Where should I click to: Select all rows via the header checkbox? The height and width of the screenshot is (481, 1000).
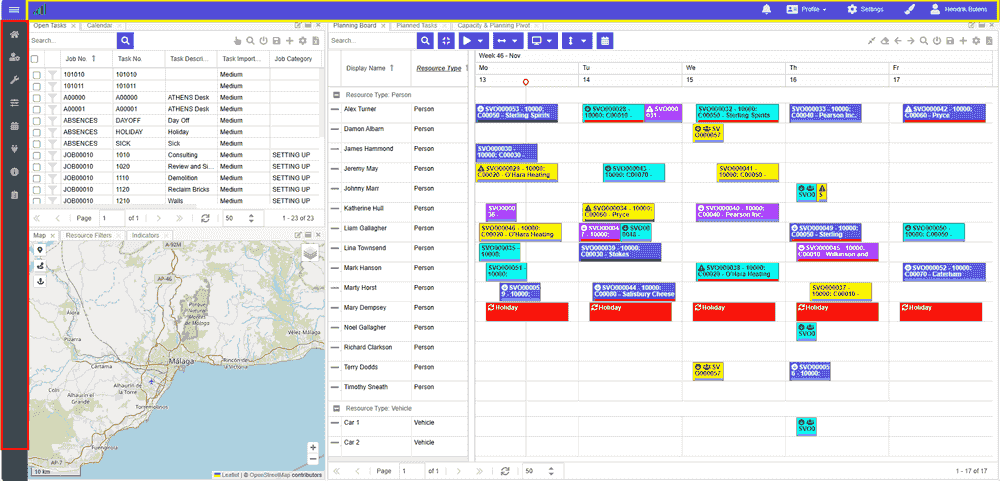pos(35,59)
